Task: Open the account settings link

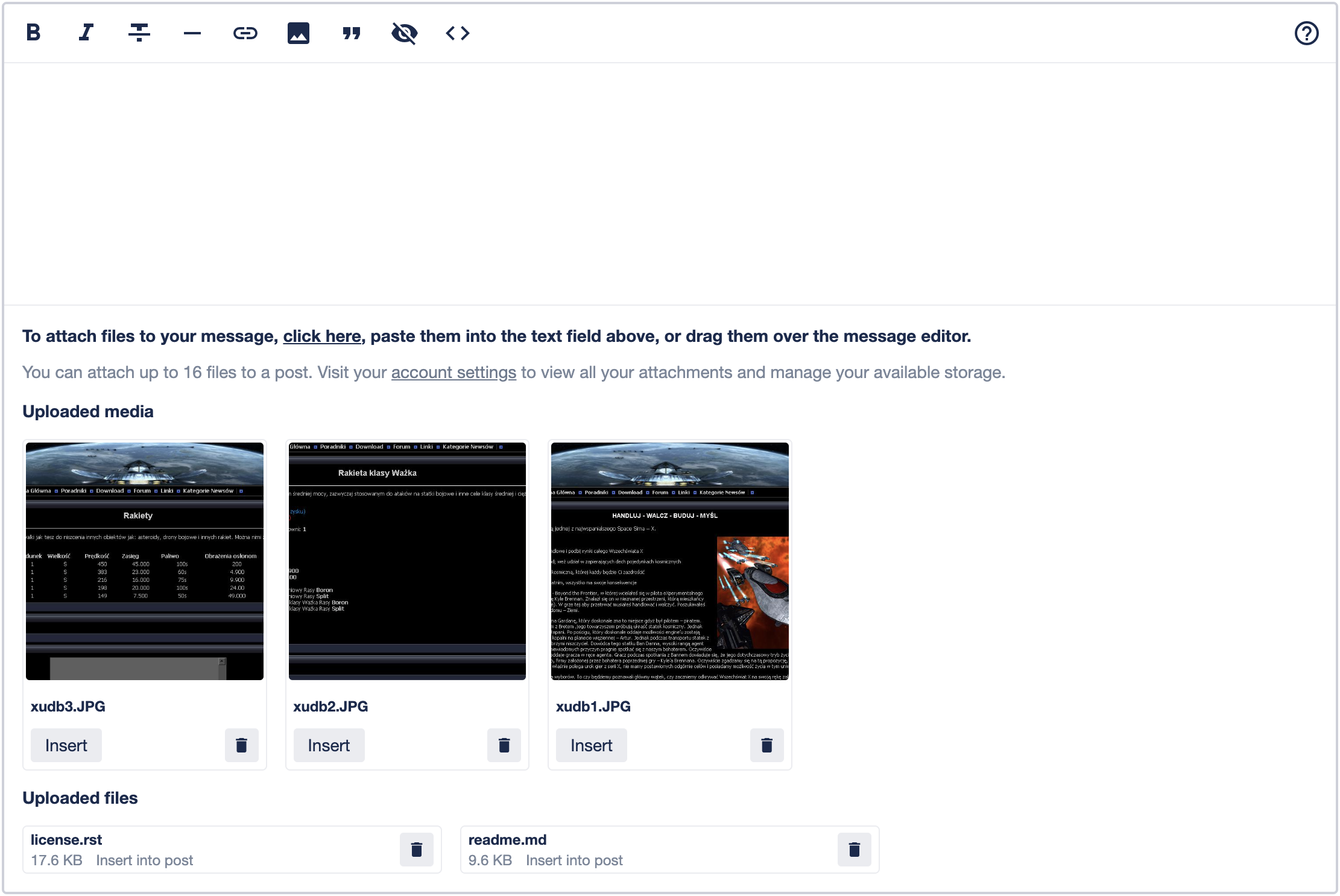Action: click(x=454, y=373)
